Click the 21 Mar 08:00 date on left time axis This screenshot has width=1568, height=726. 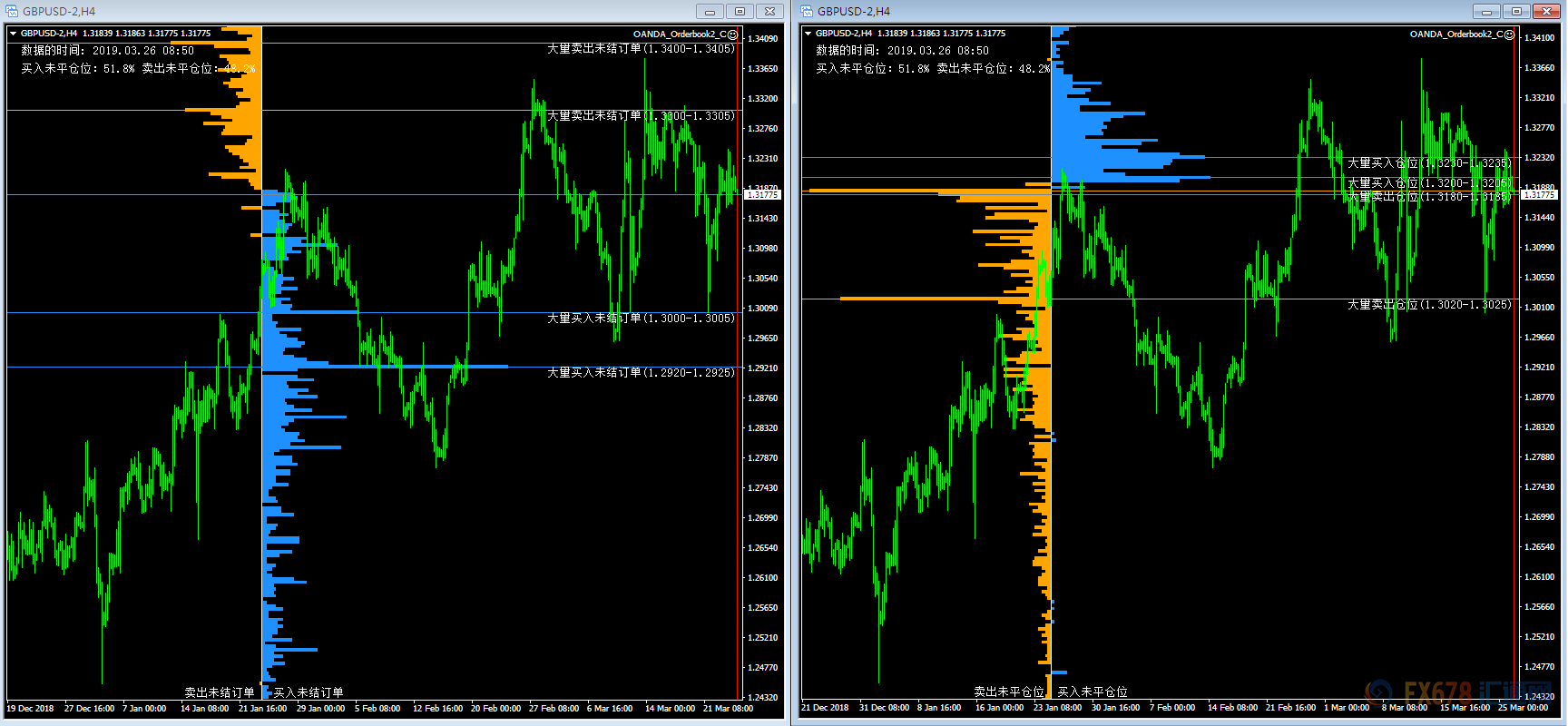pos(729,709)
